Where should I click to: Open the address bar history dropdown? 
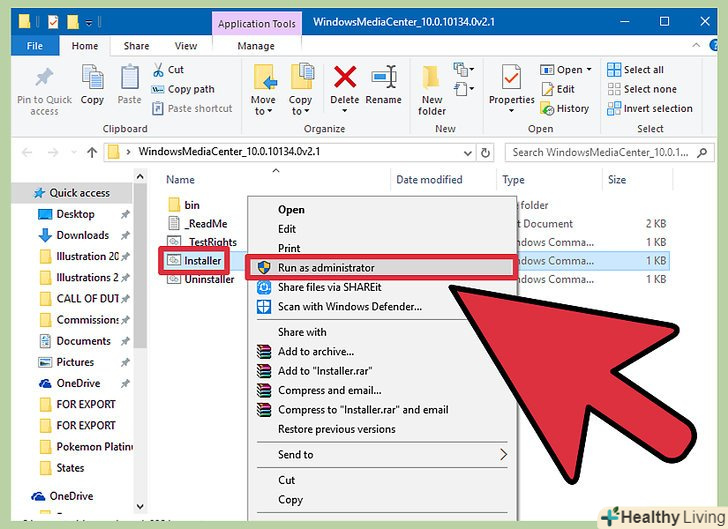(x=468, y=153)
